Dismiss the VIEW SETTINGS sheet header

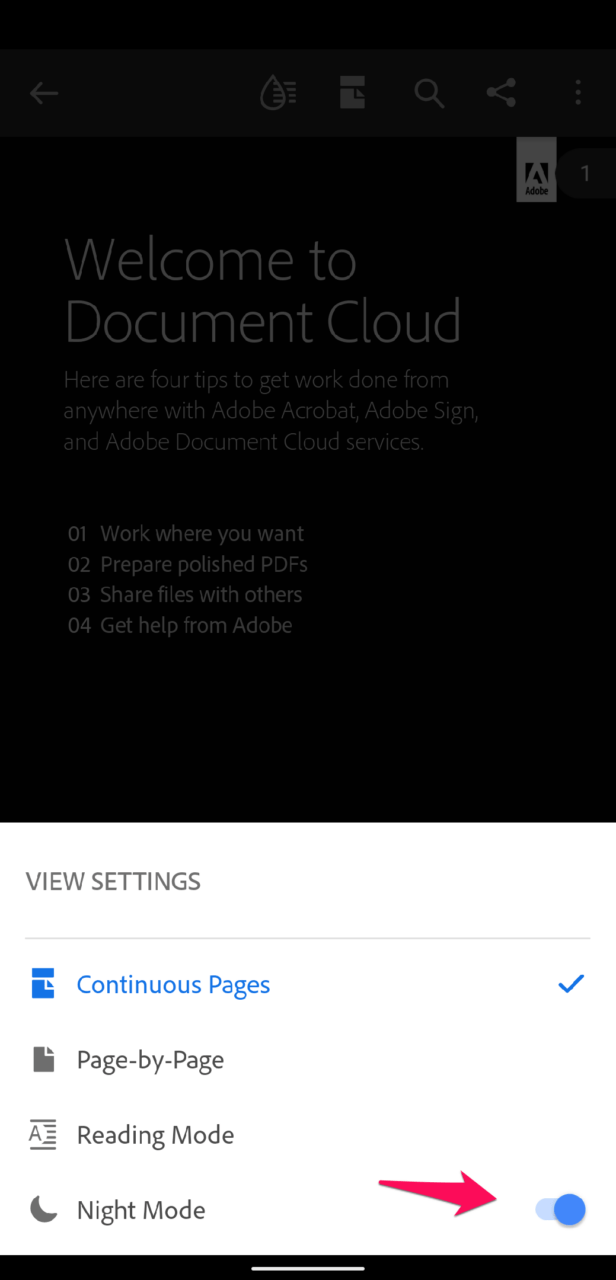(113, 881)
